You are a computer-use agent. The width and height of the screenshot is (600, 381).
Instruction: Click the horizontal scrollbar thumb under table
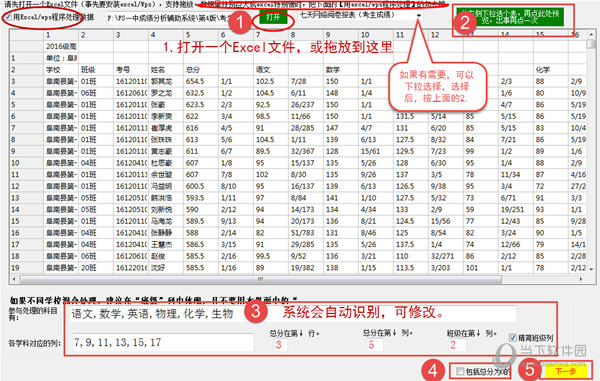260,279
